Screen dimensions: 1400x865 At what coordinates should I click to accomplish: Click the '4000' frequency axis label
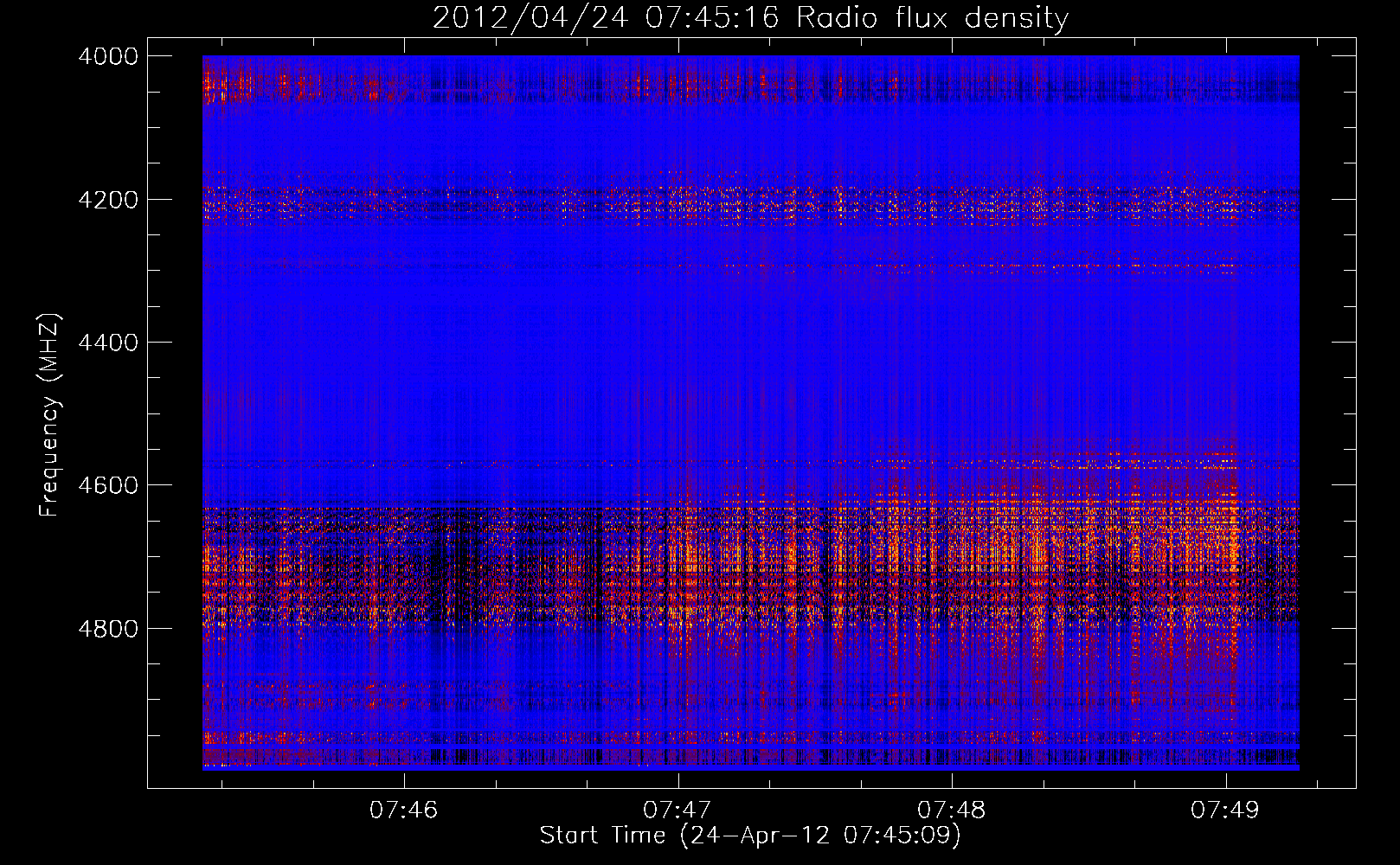pyautogui.click(x=108, y=56)
